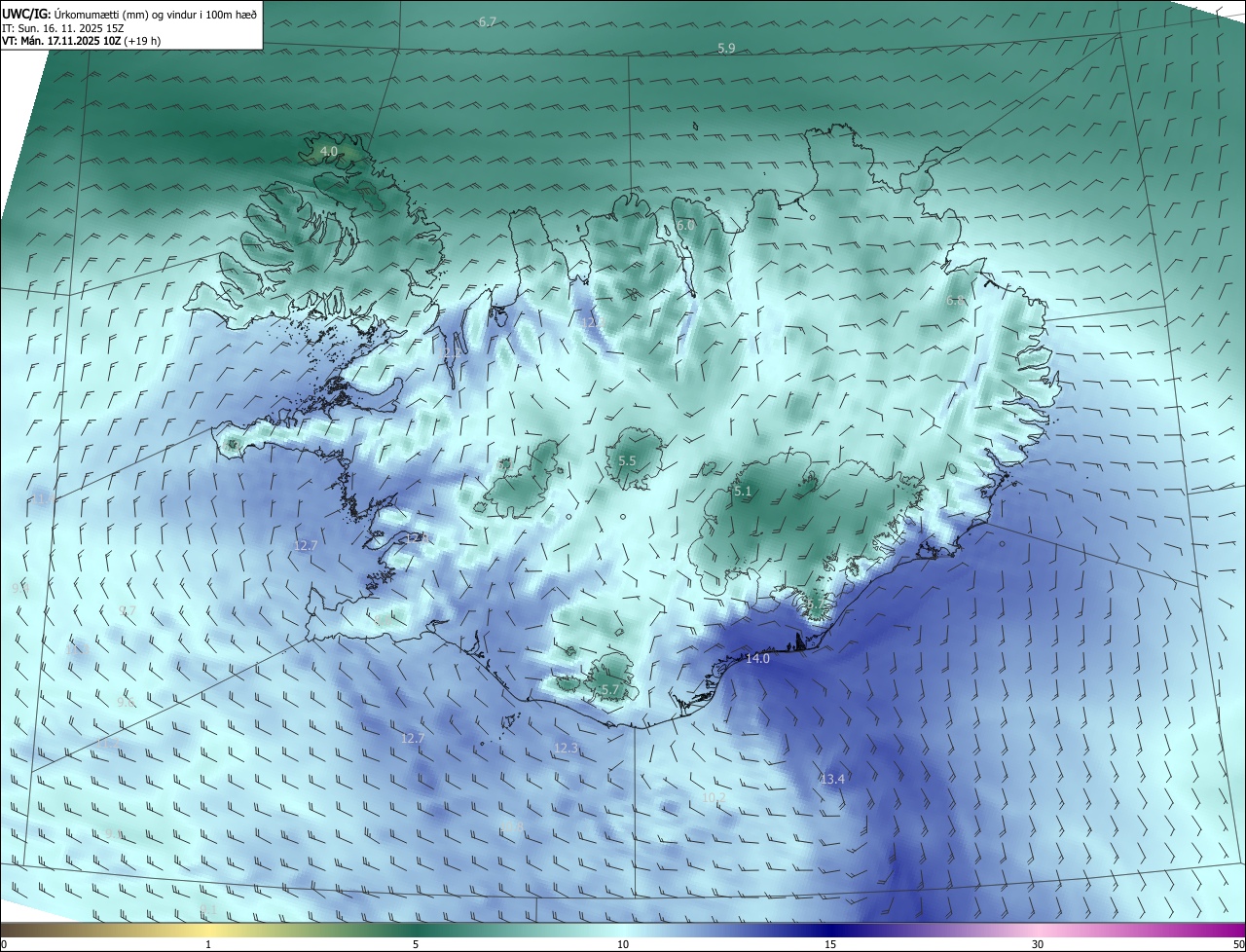Click the color scale tick label 50

[x=1238, y=944]
